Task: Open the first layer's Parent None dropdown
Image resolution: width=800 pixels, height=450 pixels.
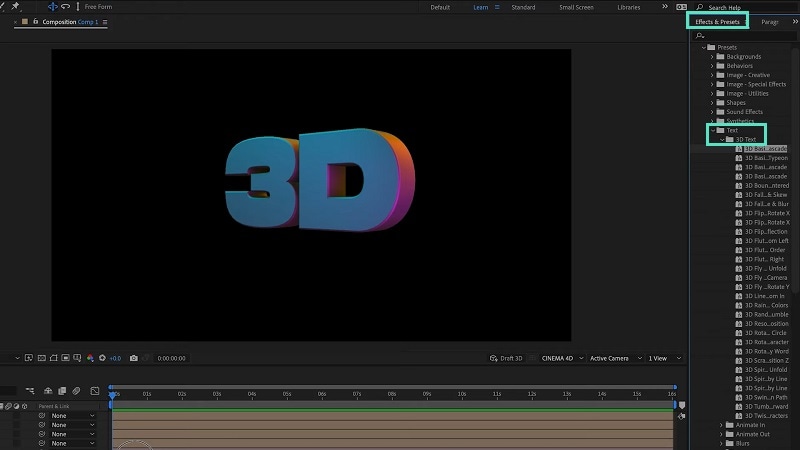Action: click(73, 416)
